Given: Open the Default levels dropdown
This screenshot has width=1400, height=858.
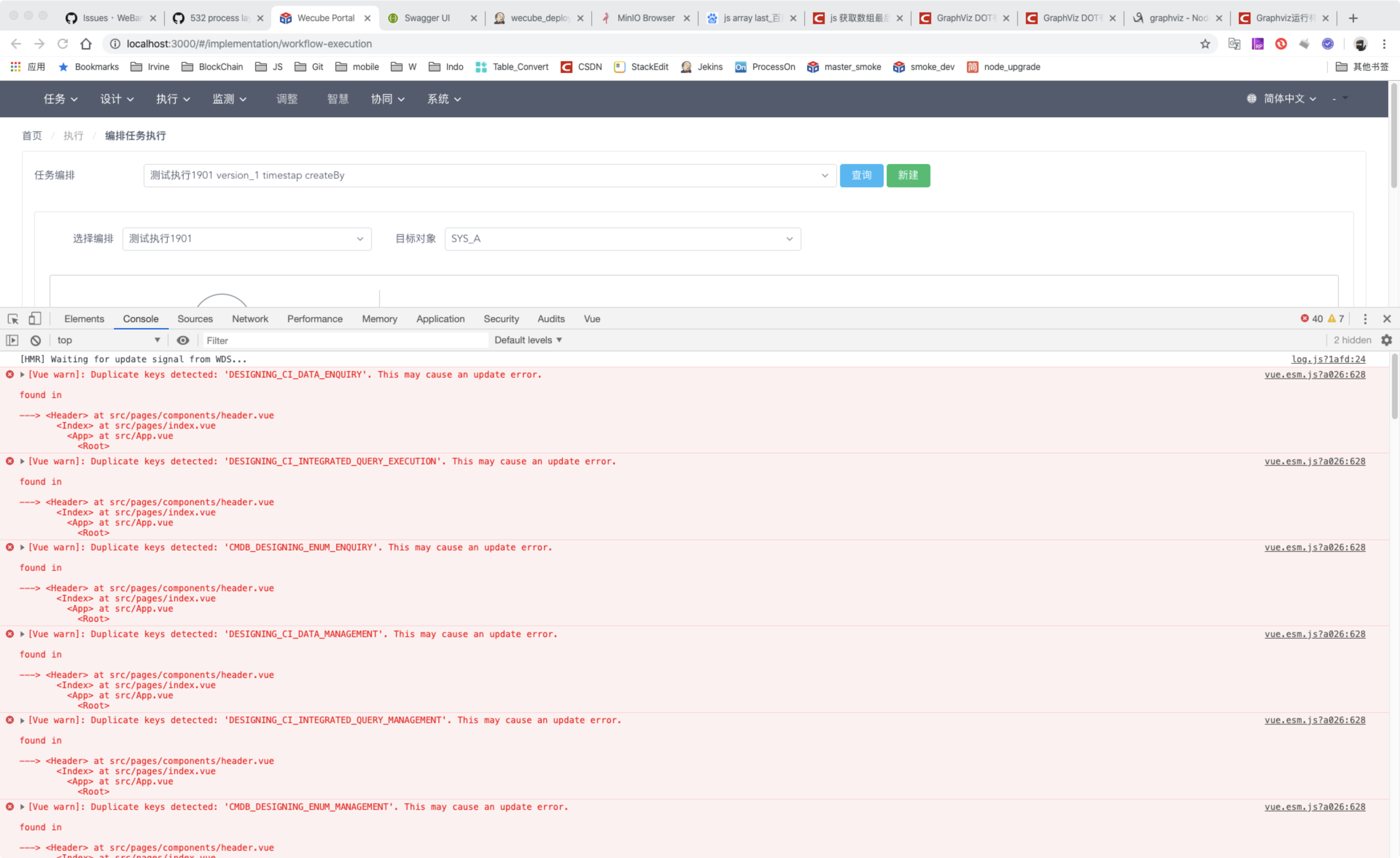Looking at the screenshot, I should tap(528, 340).
